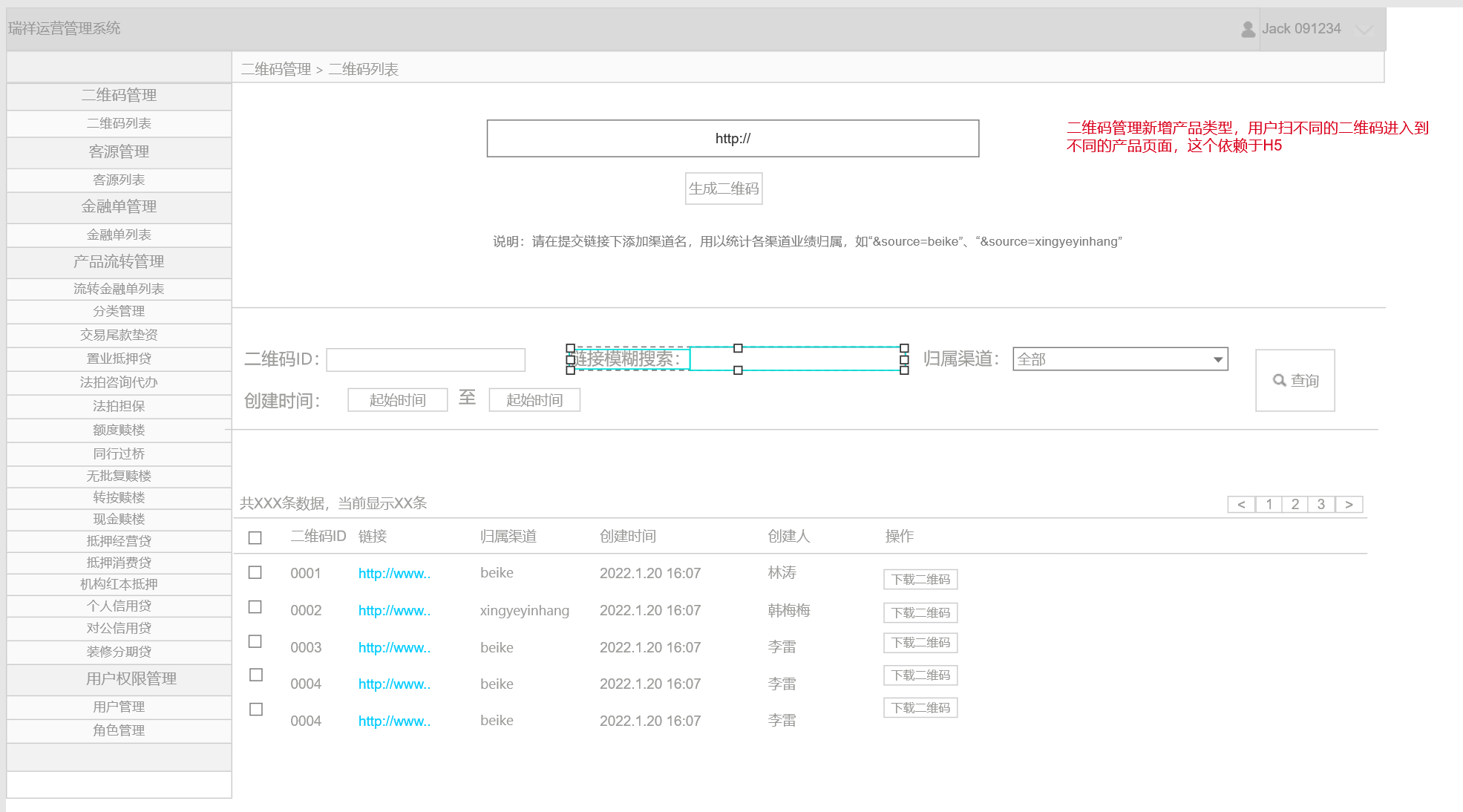This screenshot has height=812, width=1463.
Task: Select 法拍担保 sidebar item
Action: (x=119, y=407)
